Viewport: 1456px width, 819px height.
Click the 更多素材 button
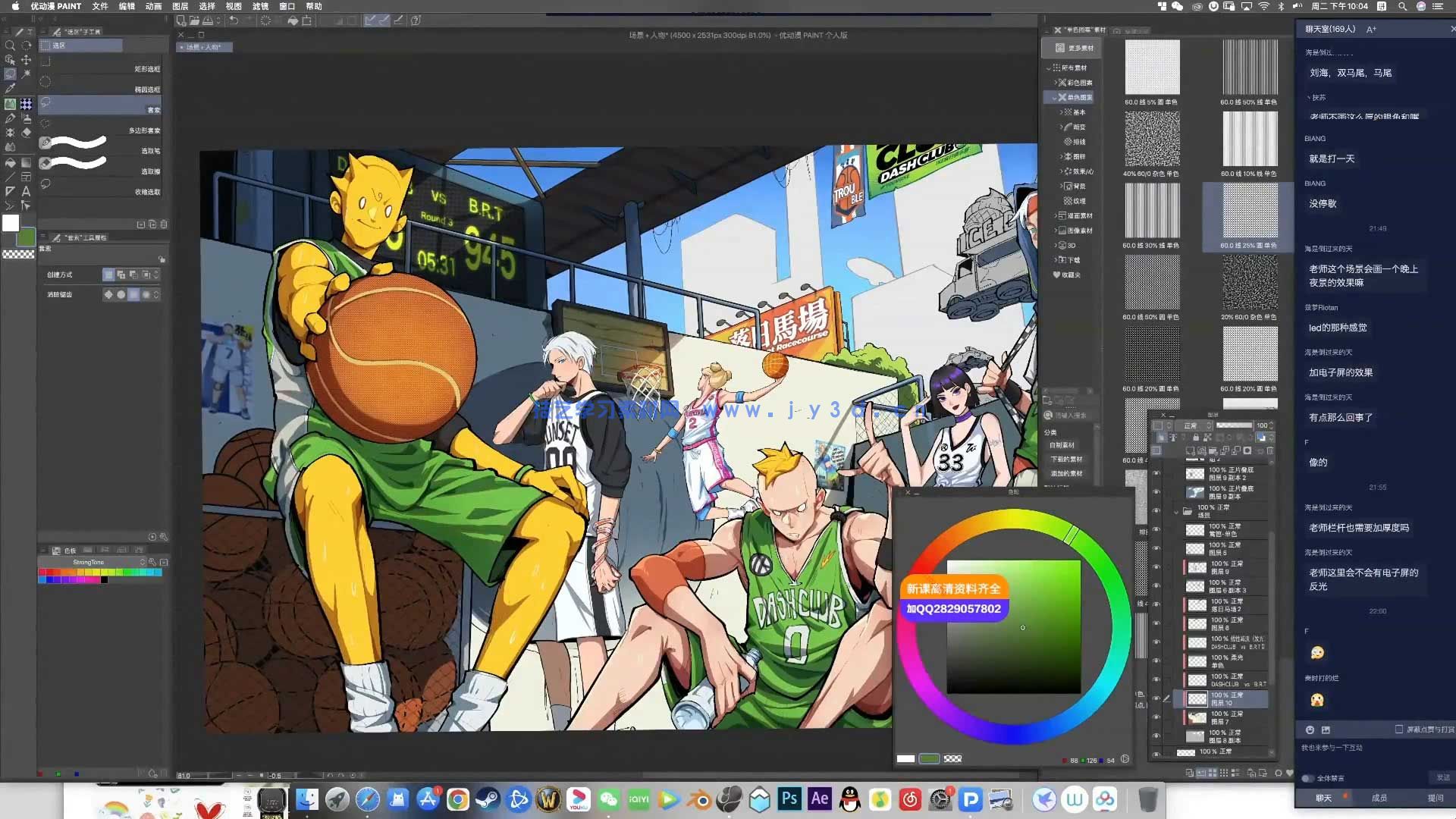(x=1073, y=48)
